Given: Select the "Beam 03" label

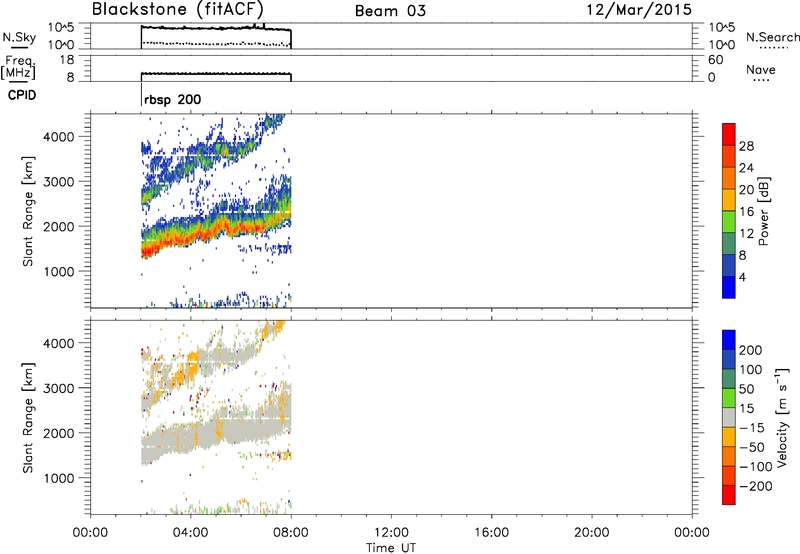Looking at the screenshot, I should [x=390, y=11].
